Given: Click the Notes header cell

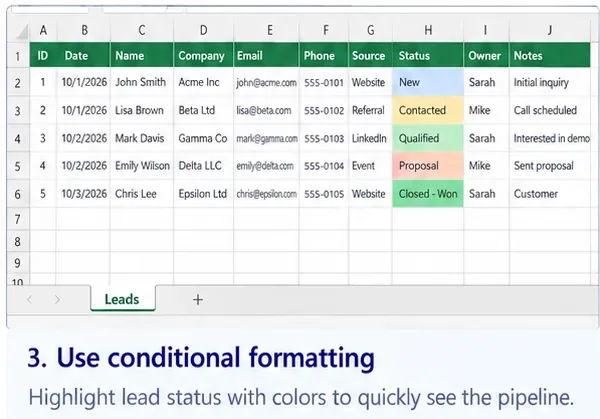Looking at the screenshot, I should (550, 55).
